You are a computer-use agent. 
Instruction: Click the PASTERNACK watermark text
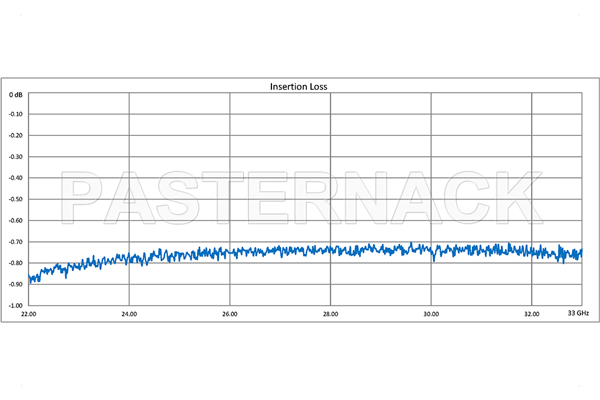299,200
